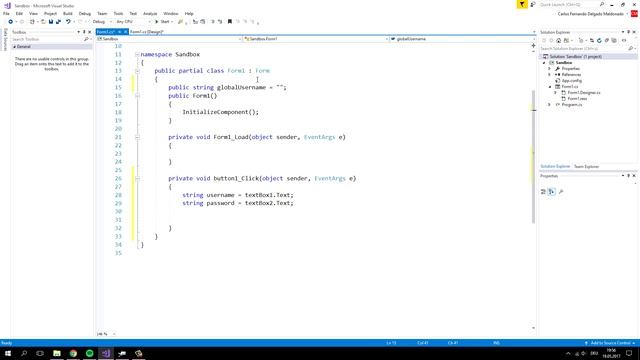Click the Toolbox search magnifier icon
The image size is (640, 360).
point(86,39)
